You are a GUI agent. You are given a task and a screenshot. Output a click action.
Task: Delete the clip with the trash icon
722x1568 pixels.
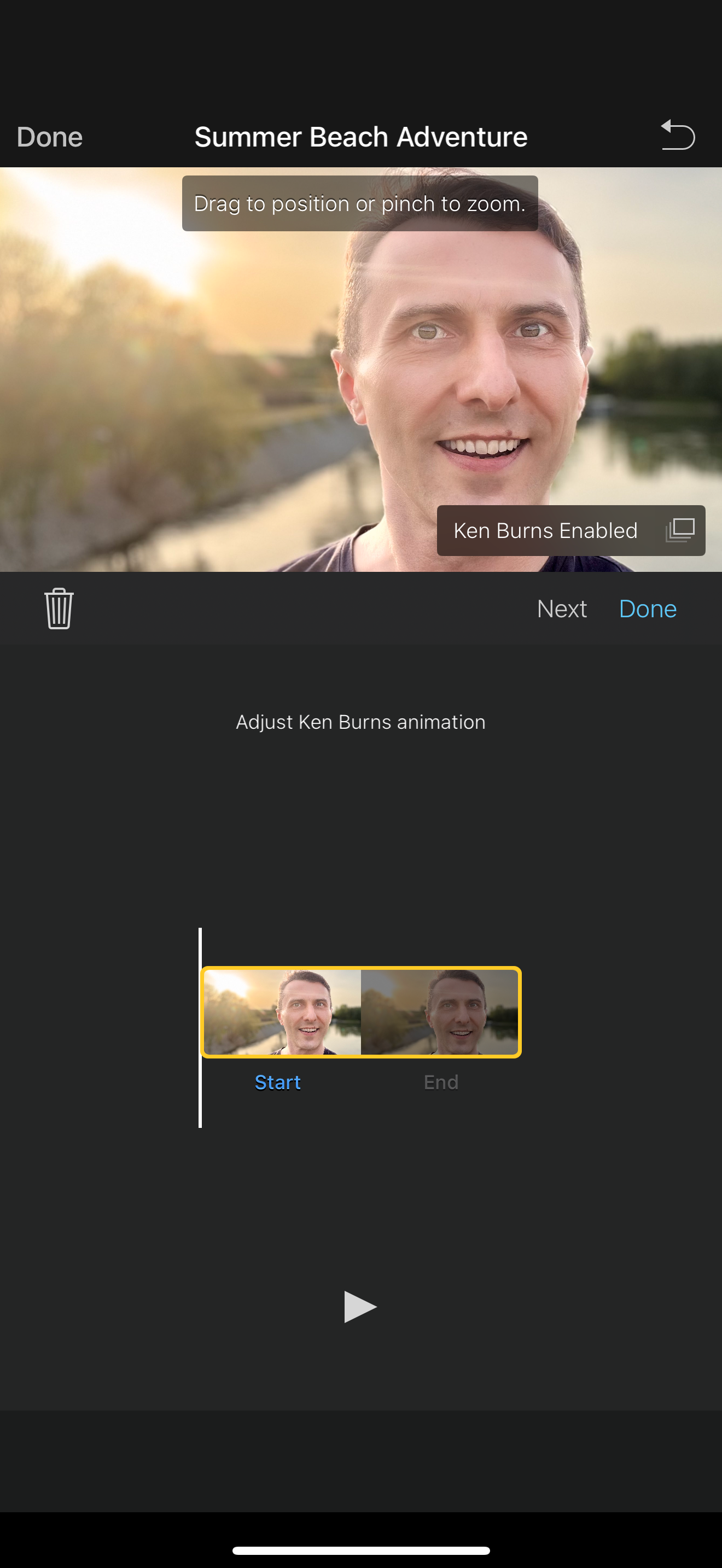pos(59,608)
